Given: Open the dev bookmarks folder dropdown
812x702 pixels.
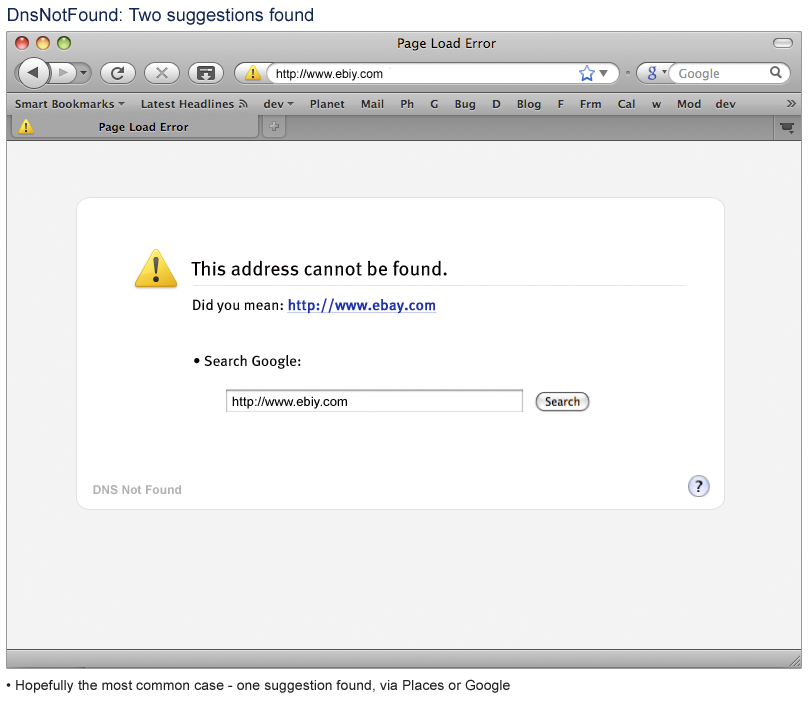Looking at the screenshot, I should tap(278, 104).
